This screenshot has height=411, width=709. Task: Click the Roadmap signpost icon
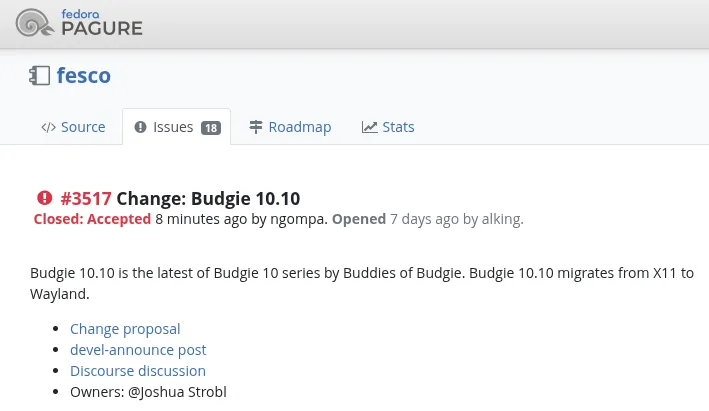click(256, 127)
